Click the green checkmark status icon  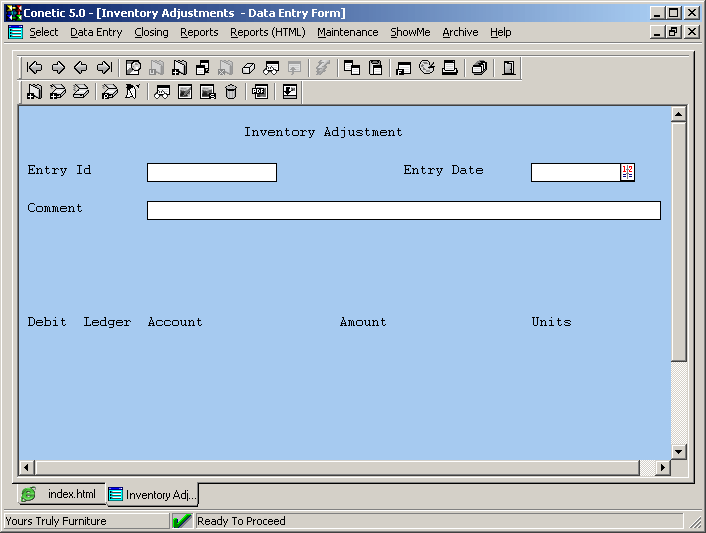click(x=182, y=521)
